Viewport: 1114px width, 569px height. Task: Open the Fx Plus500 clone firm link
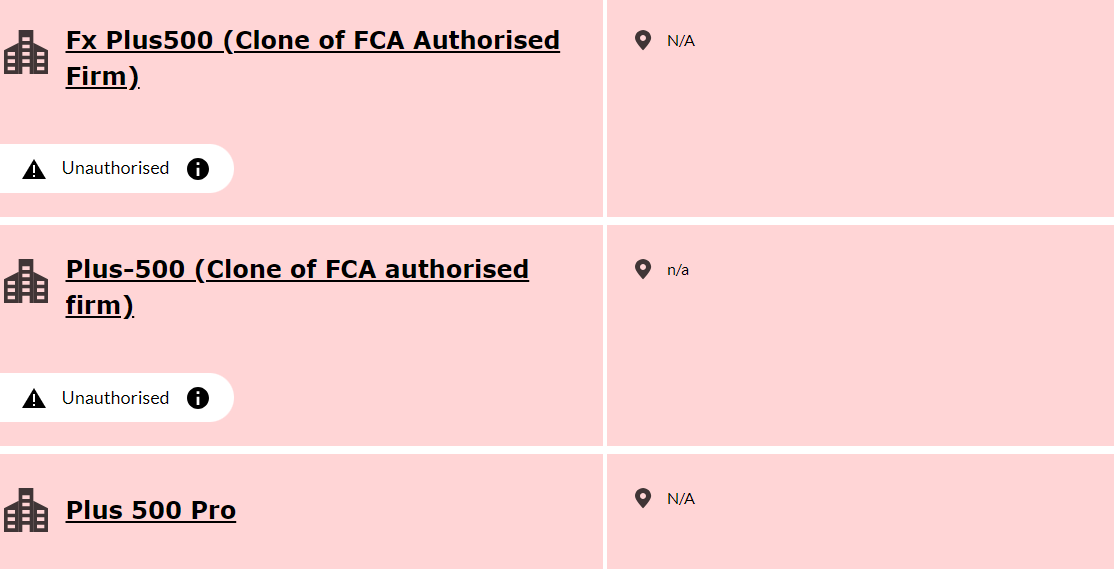pyautogui.click(x=313, y=58)
